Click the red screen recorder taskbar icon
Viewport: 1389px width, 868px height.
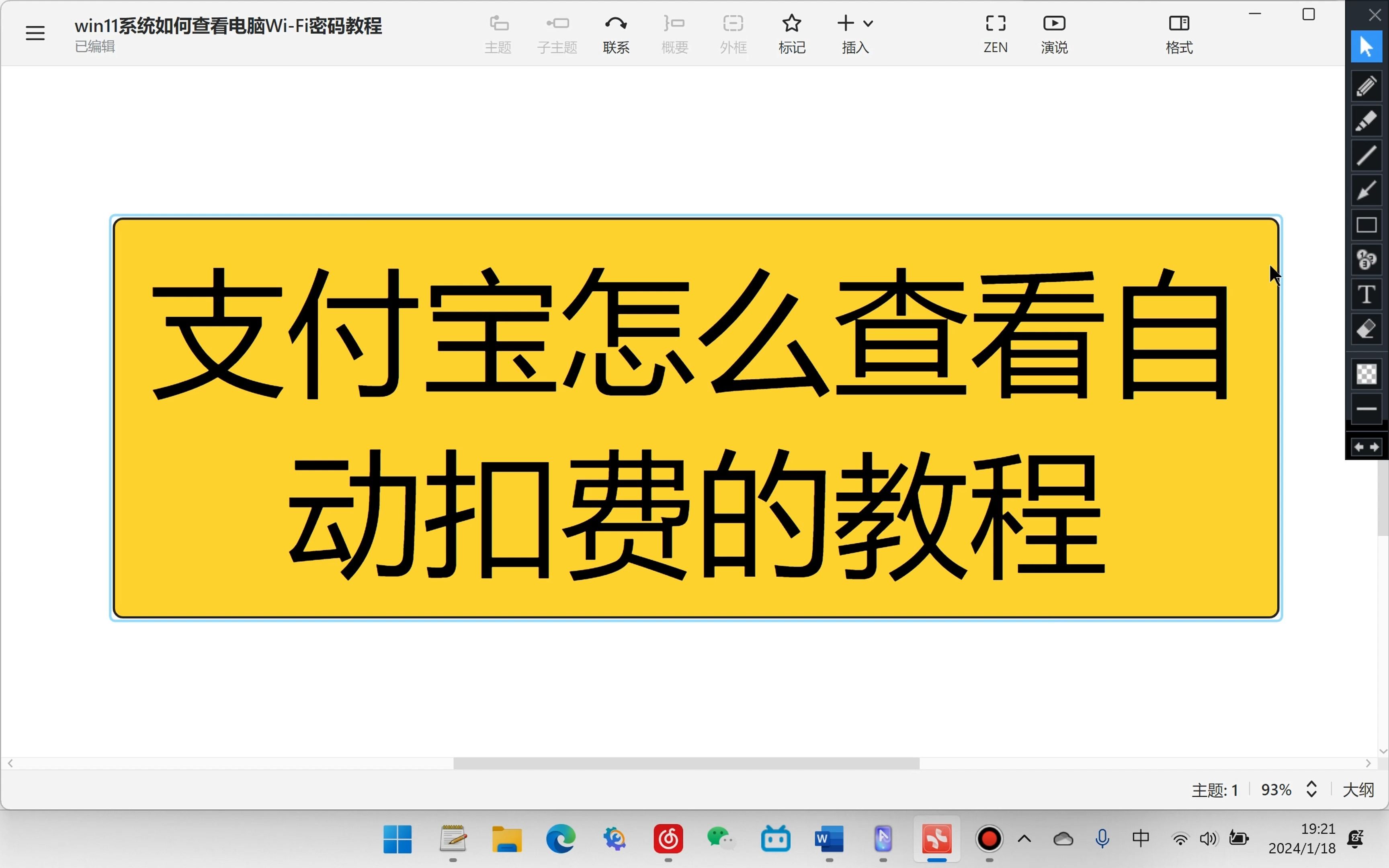coord(990,839)
